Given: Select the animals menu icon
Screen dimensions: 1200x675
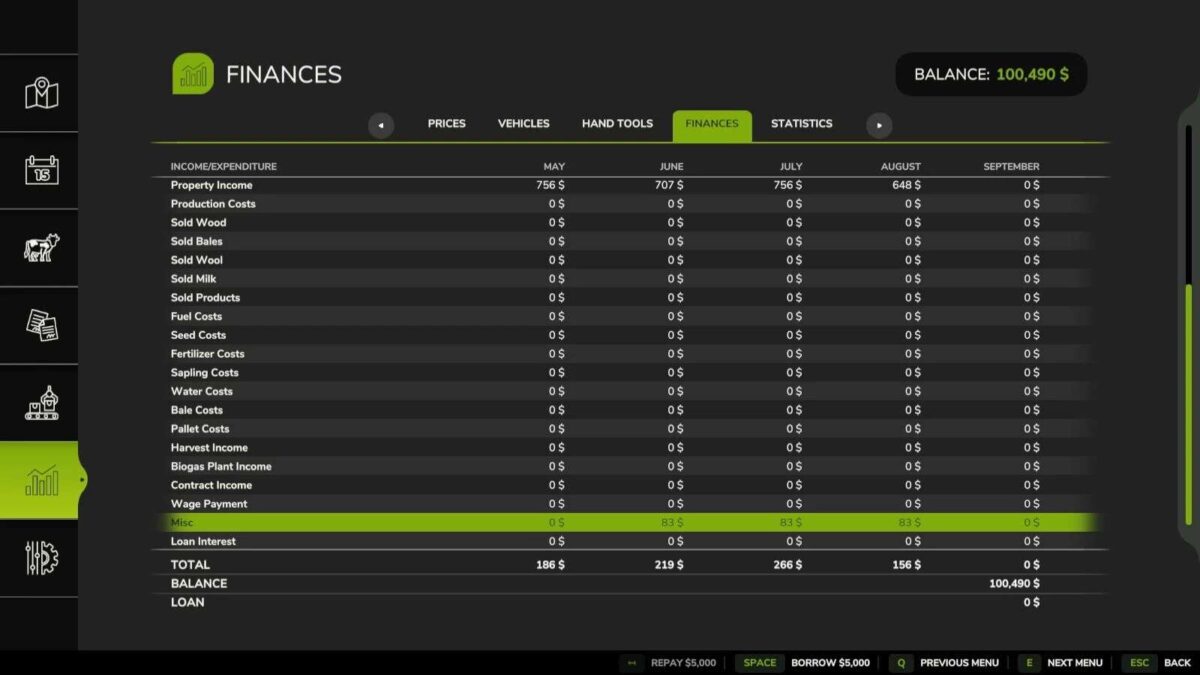Looking at the screenshot, I should [x=40, y=248].
